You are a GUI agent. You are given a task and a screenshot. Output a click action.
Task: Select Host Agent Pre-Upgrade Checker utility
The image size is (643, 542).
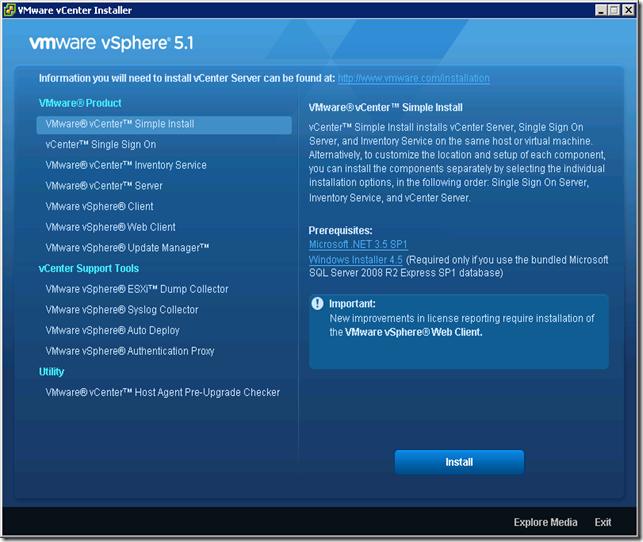162,392
